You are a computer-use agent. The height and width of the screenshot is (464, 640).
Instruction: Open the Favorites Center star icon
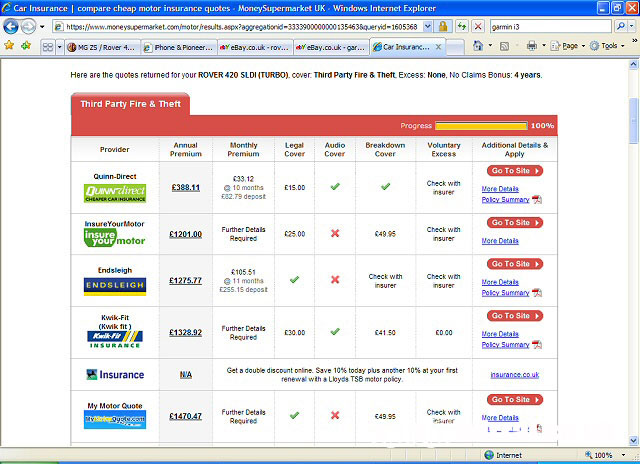click(9, 45)
